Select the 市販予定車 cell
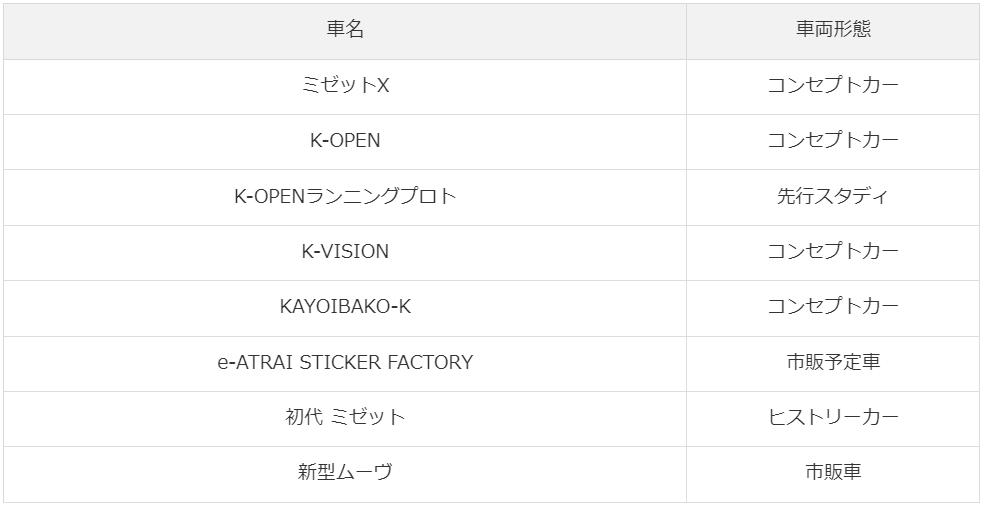Image resolution: width=982 pixels, height=505 pixels. [x=833, y=364]
